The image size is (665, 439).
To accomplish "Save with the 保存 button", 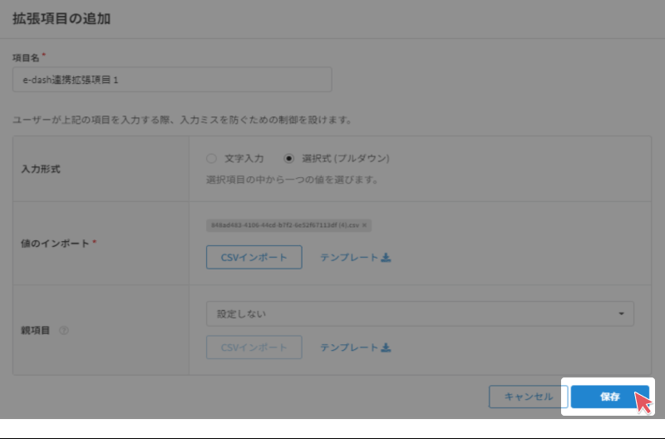I will pyautogui.click(x=610, y=397).
